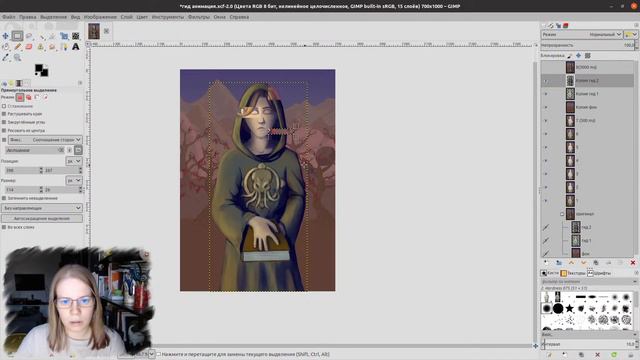Select the Rectangle Select tool
The width and height of the screenshot is (640, 360).
click(x=17, y=36)
